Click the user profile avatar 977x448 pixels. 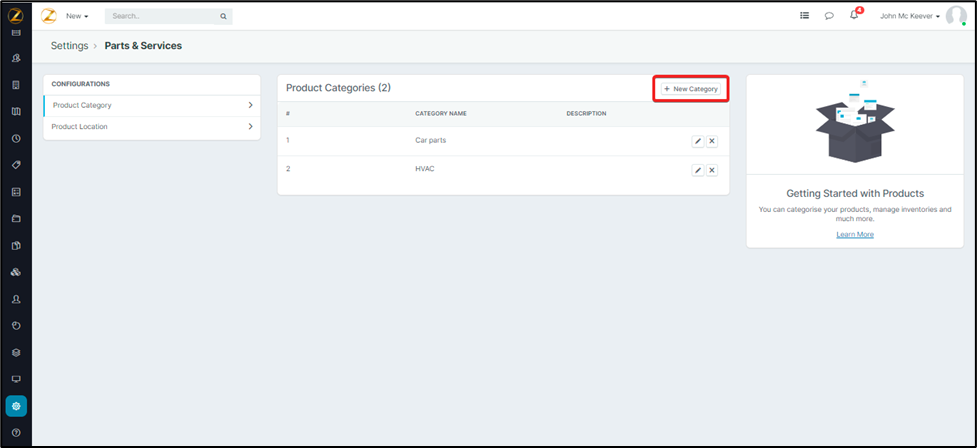(x=956, y=16)
